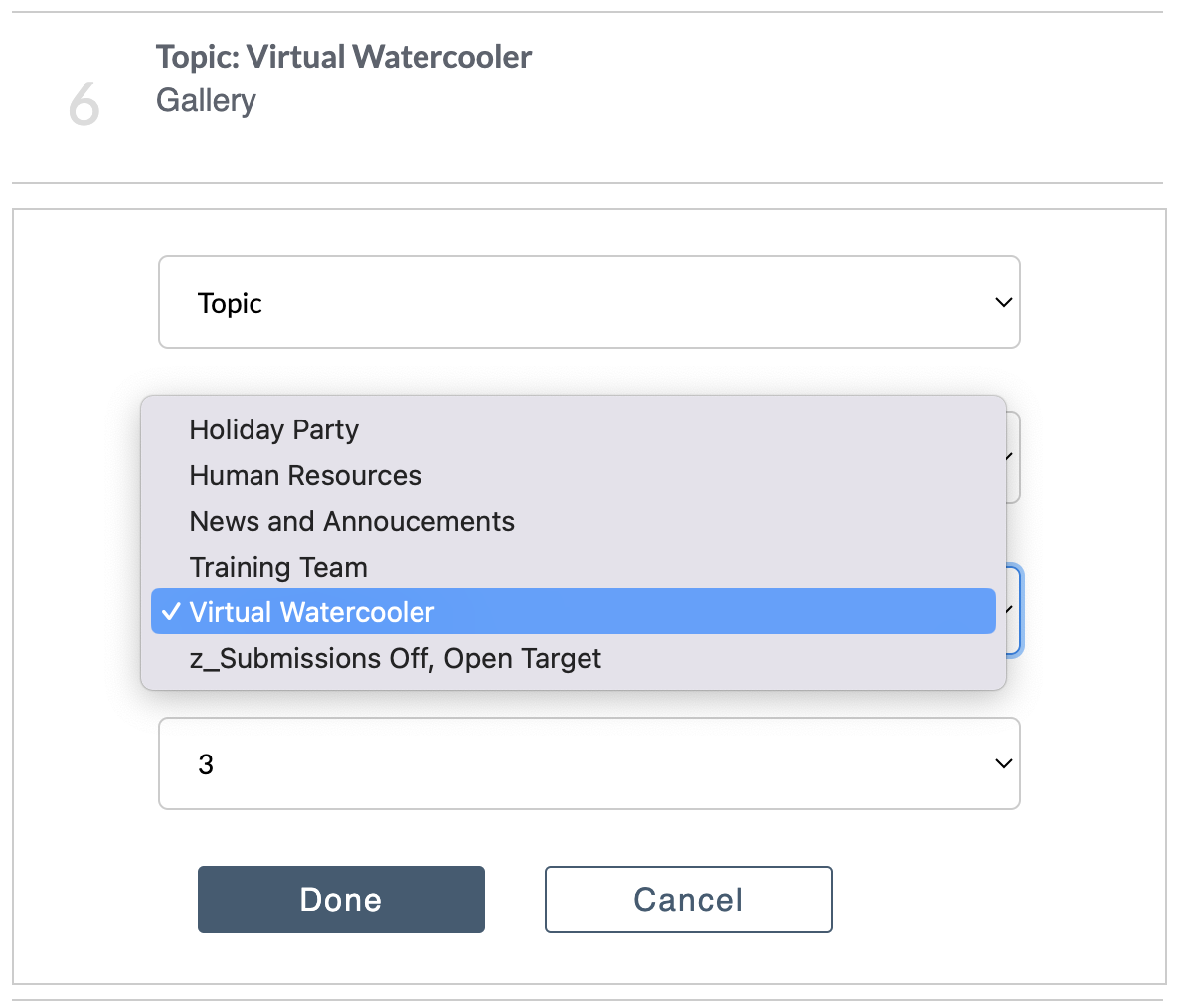The height and width of the screenshot is (1008, 1179).
Task: Select the checked Virtual Watercooler option
Action: pos(573,612)
